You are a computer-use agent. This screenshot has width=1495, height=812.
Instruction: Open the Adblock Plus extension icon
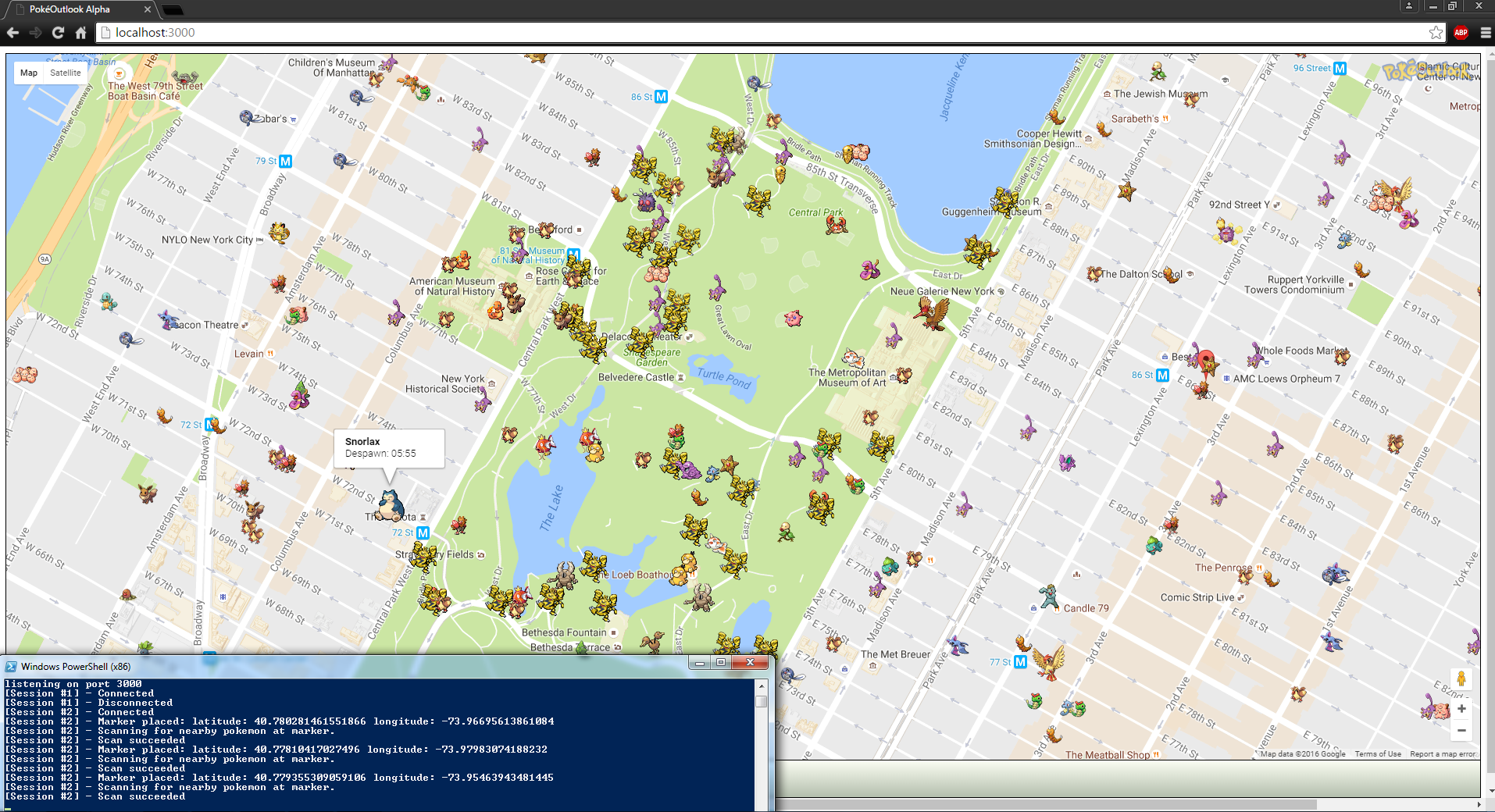pos(1461,32)
